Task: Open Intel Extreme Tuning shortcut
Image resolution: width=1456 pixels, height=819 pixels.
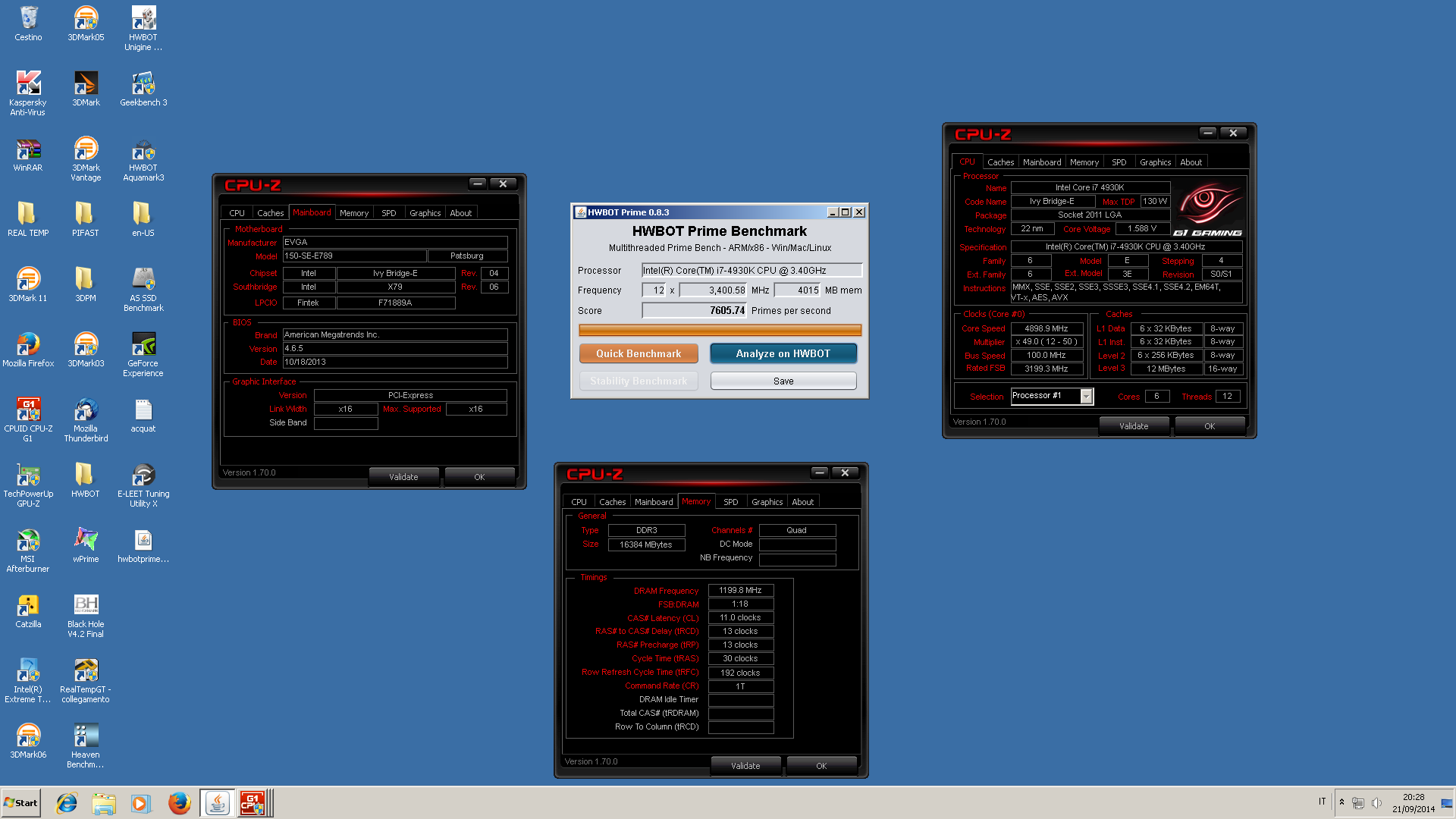Action: [x=28, y=680]
